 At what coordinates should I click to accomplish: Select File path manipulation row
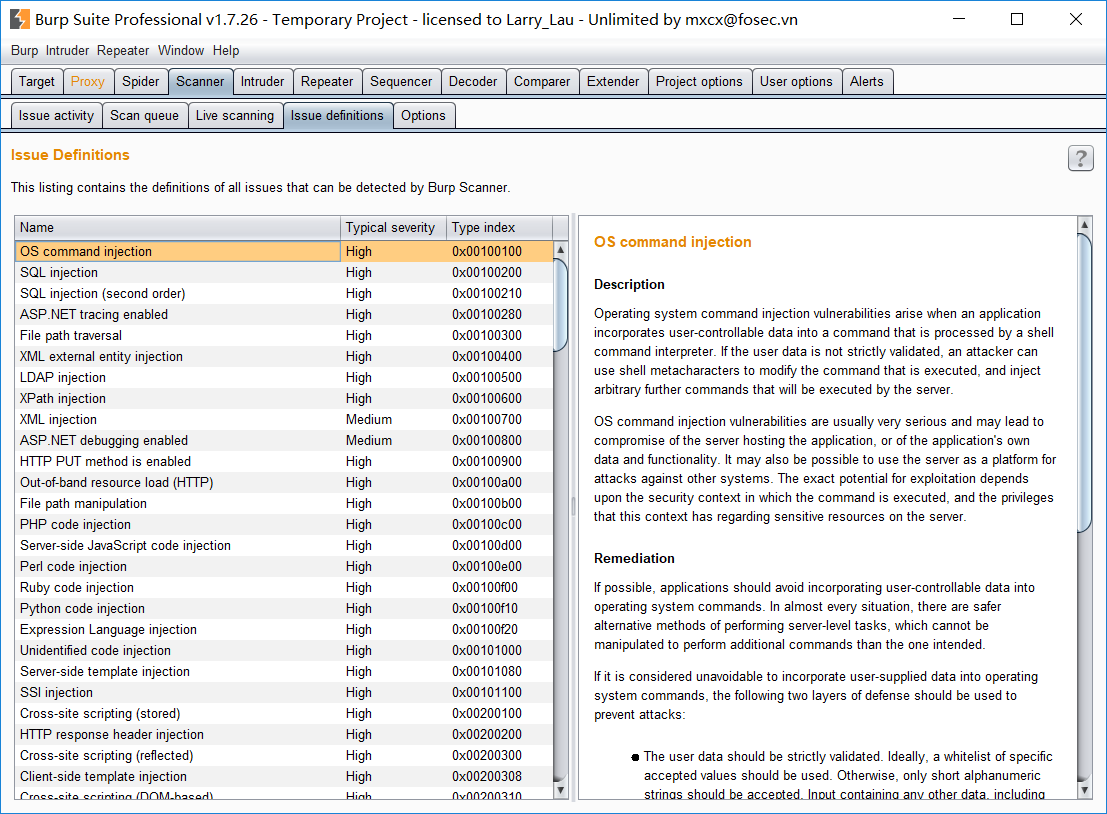[284, 503]
